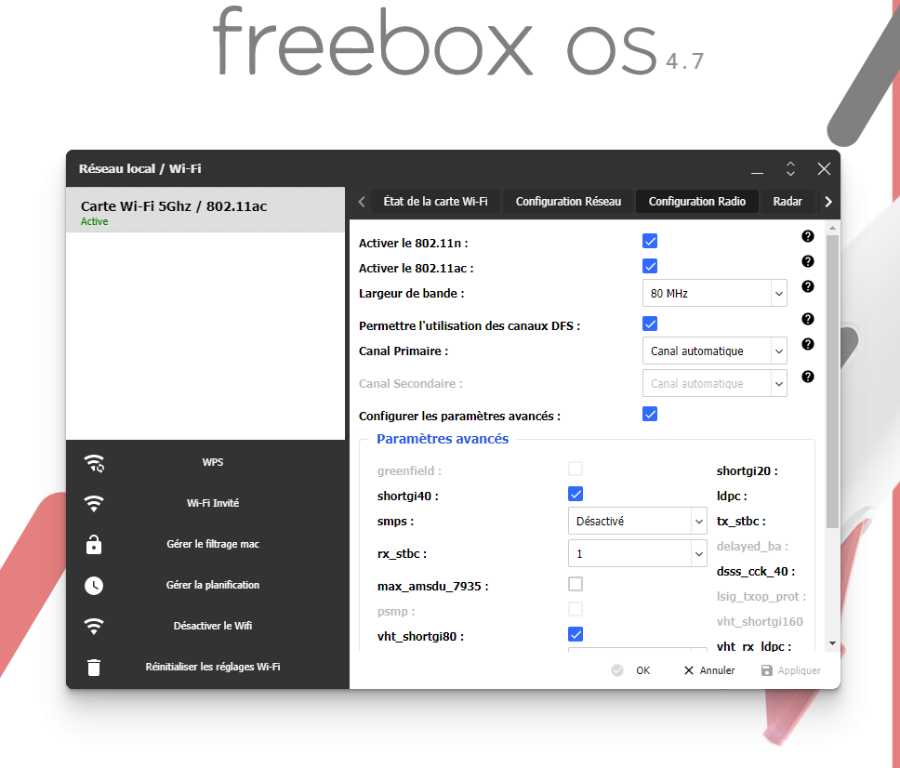Switch to the Configuration Réseau tab
This screenshot has width=900, height=768.
click(x=568, y=201)
